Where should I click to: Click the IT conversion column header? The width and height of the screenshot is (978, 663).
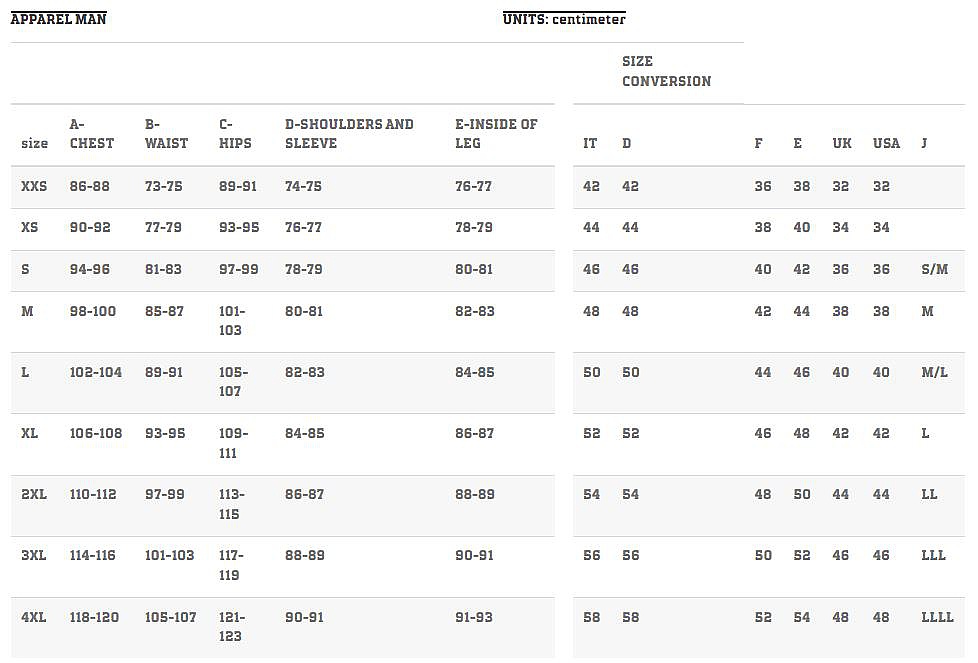590,143
